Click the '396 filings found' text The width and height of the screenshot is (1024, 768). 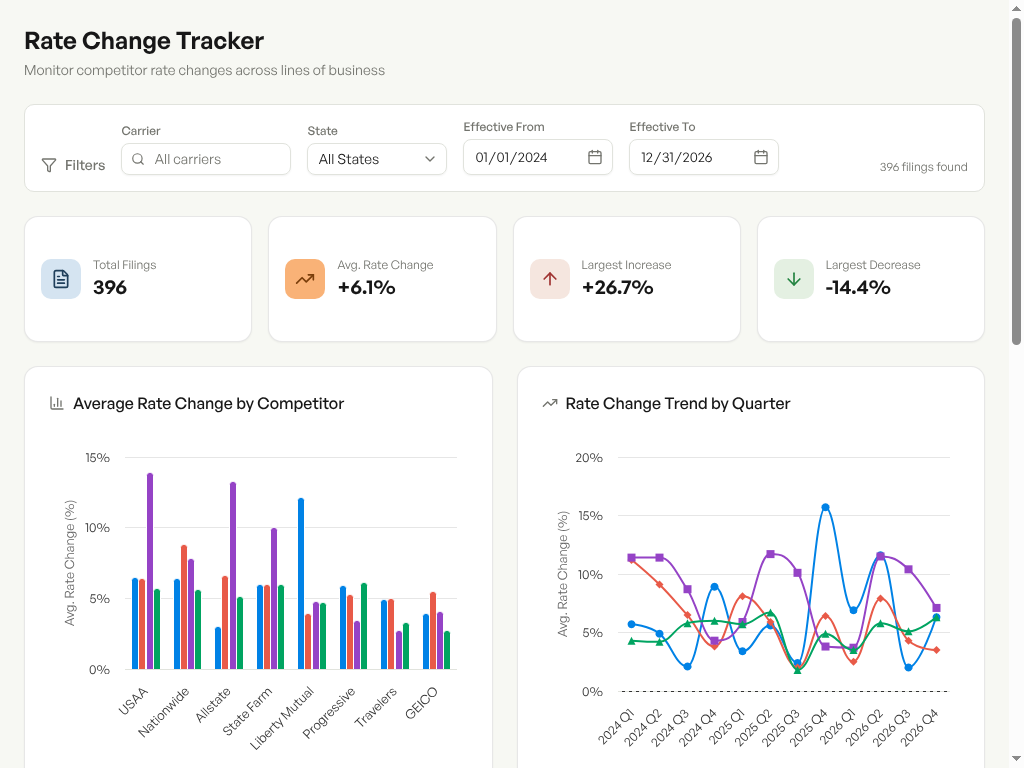[923, 167]
